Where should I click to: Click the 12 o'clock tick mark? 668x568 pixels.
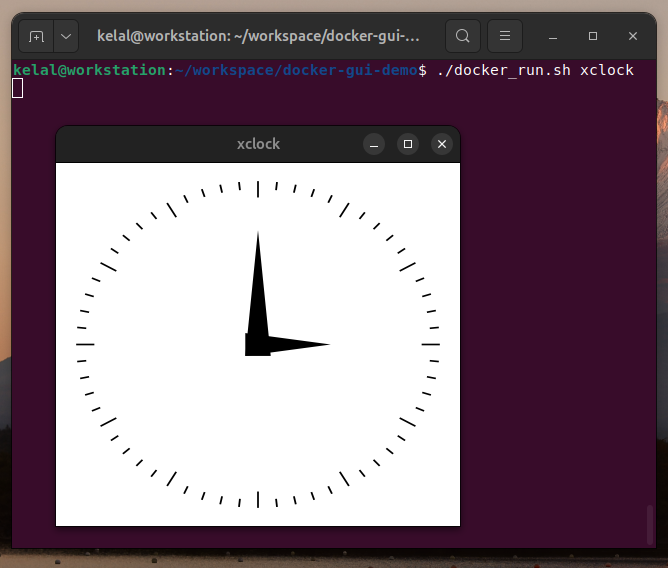tap(258, 188)
